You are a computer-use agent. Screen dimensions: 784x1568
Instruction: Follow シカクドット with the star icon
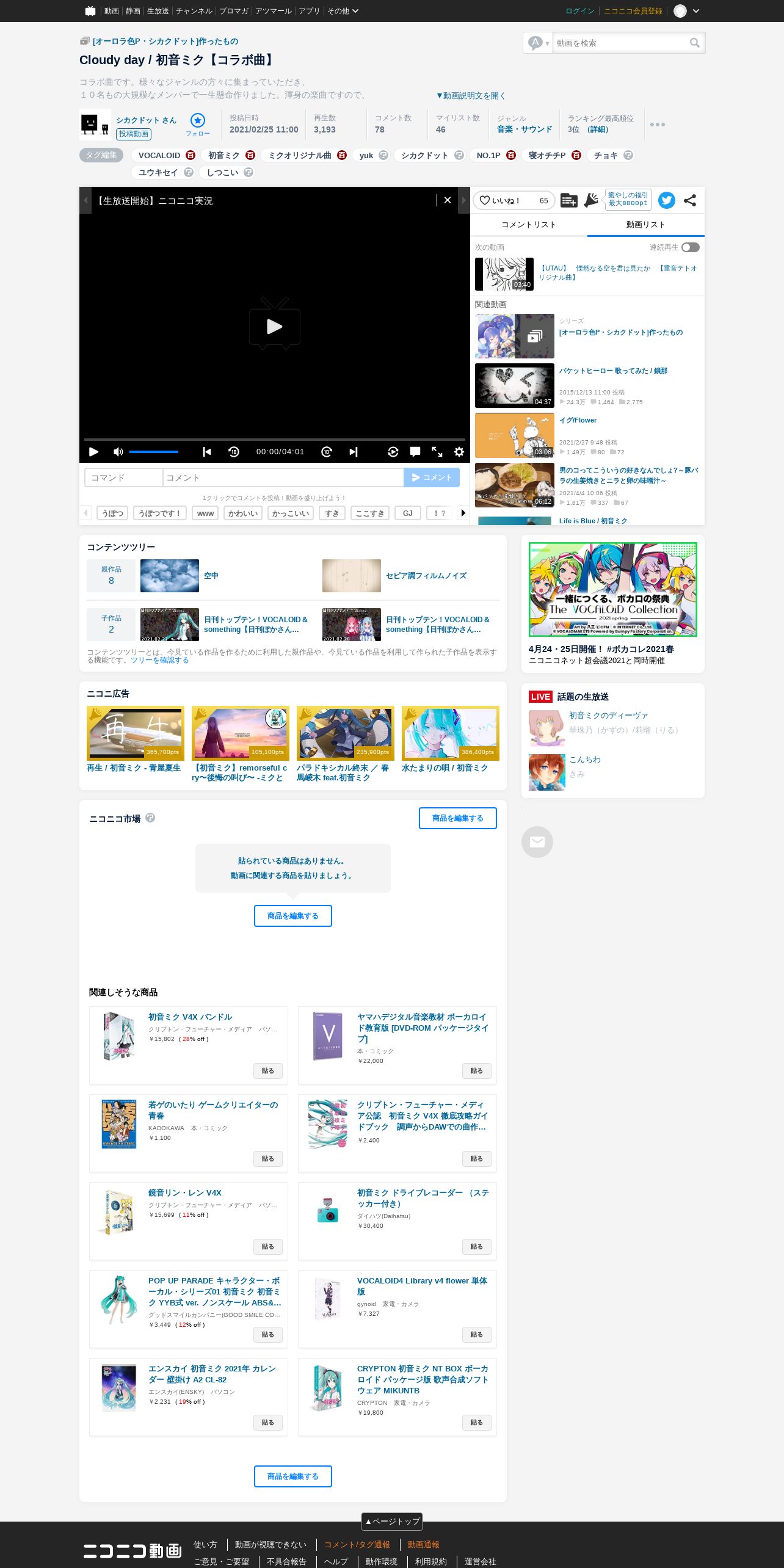click(x=198, y=120)
